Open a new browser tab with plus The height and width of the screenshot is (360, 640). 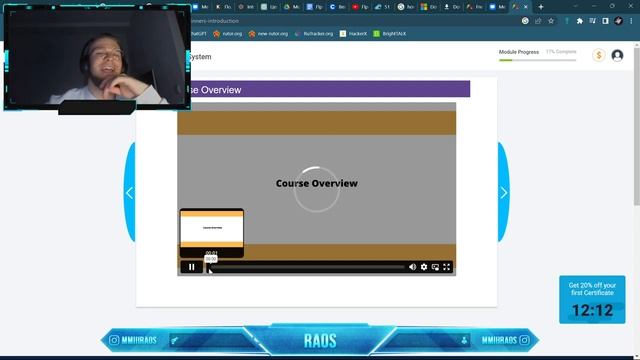point(541,7)
